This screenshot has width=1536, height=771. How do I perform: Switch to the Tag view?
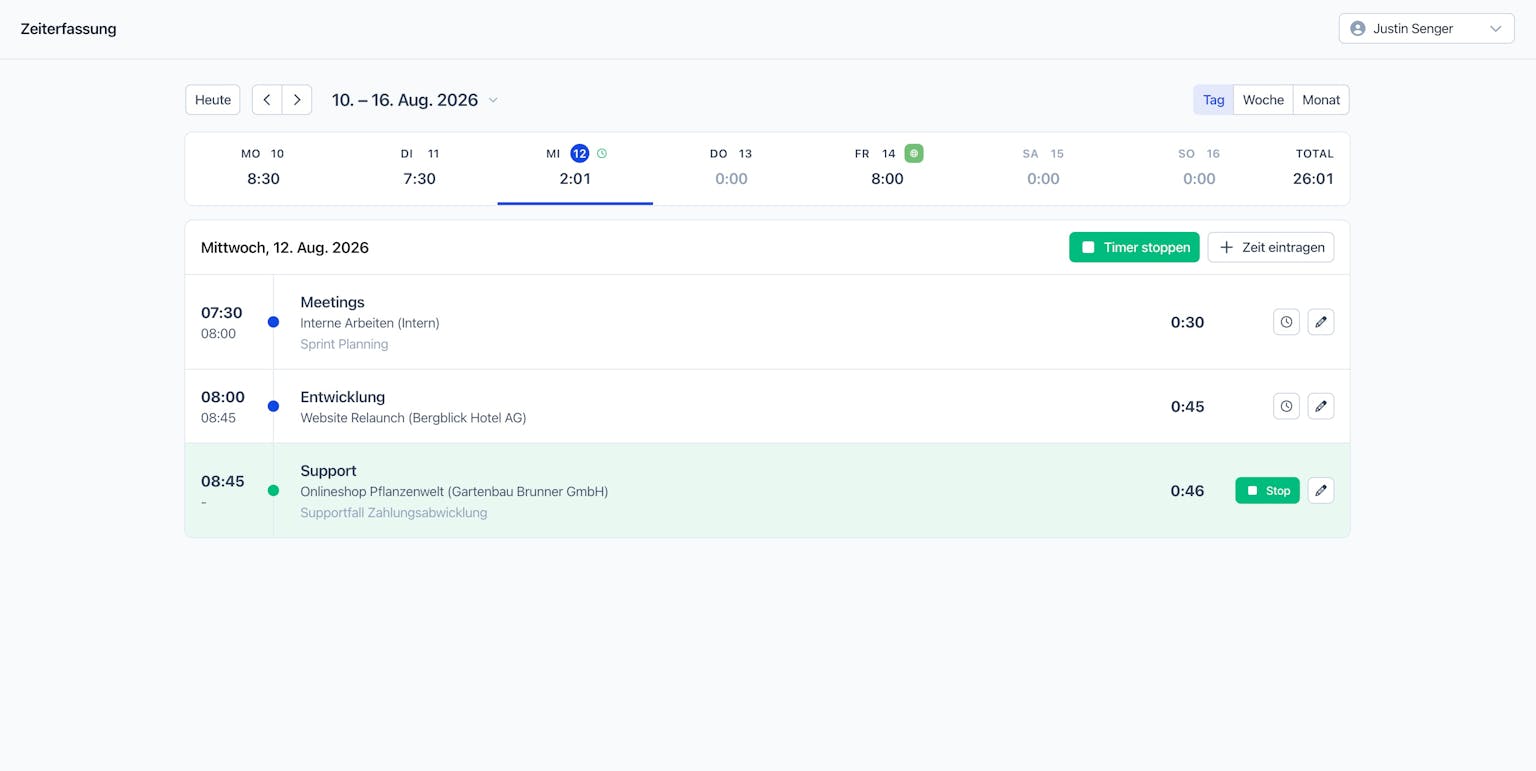pos(1214,100)
